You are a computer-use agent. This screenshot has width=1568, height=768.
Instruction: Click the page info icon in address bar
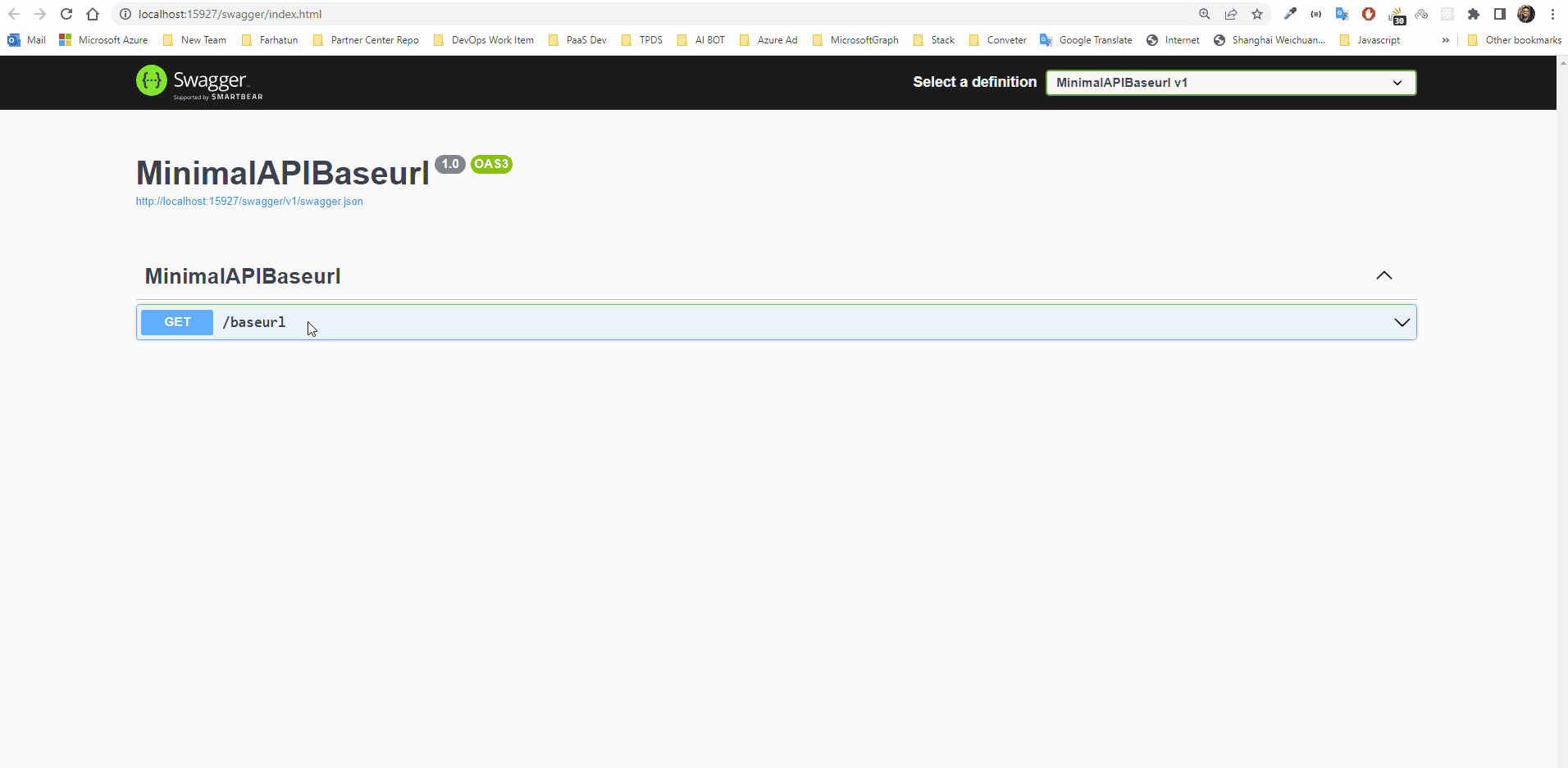(x=125, y=14)
